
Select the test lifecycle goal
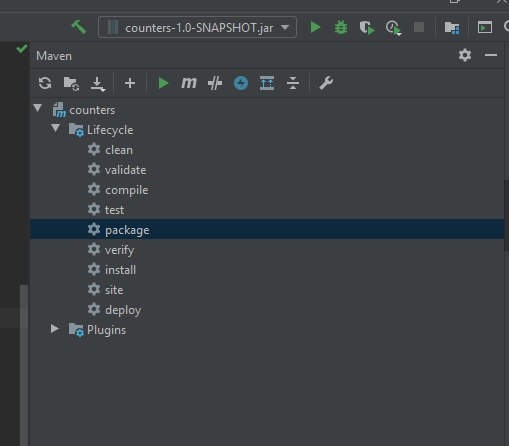[267, 210]
